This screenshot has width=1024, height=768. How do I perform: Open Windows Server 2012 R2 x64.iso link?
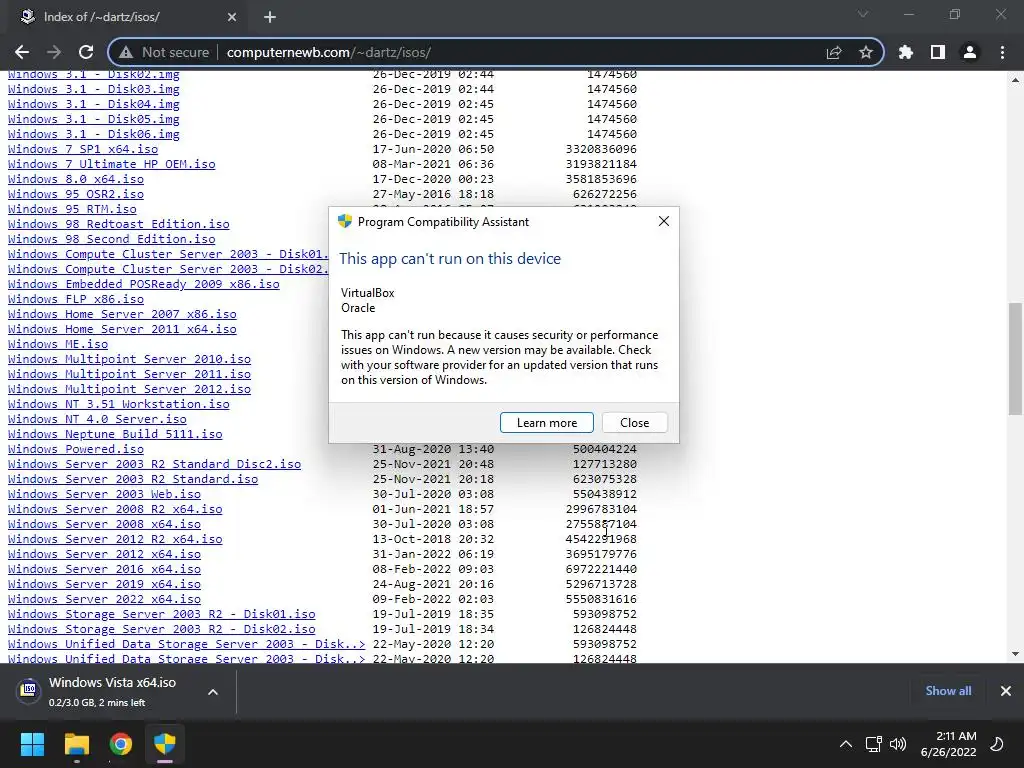pyautogui.click(x=115, y=539)
